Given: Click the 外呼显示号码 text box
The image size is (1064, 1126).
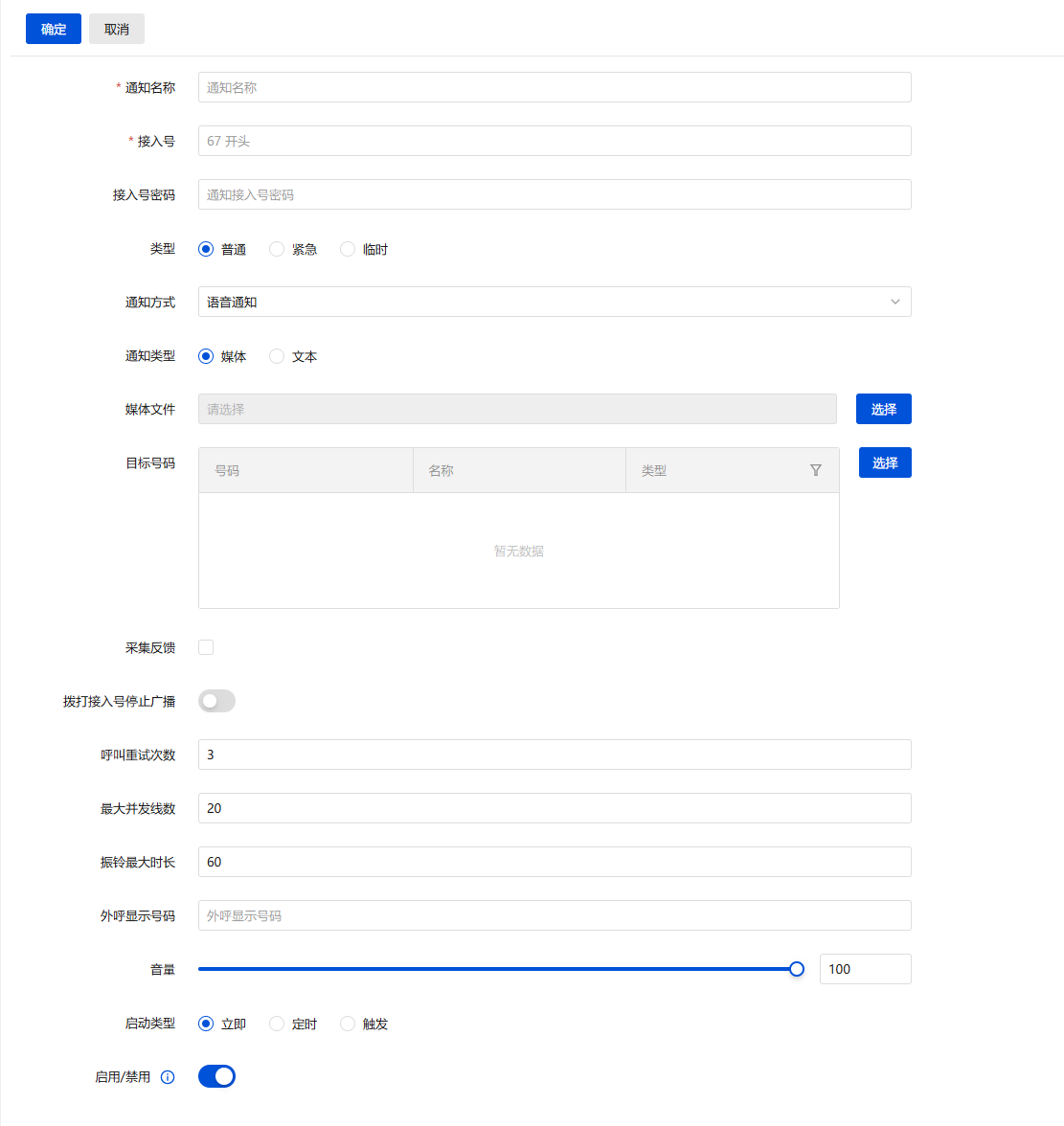Looking at the screenshot, I should (x=554, y=915).
